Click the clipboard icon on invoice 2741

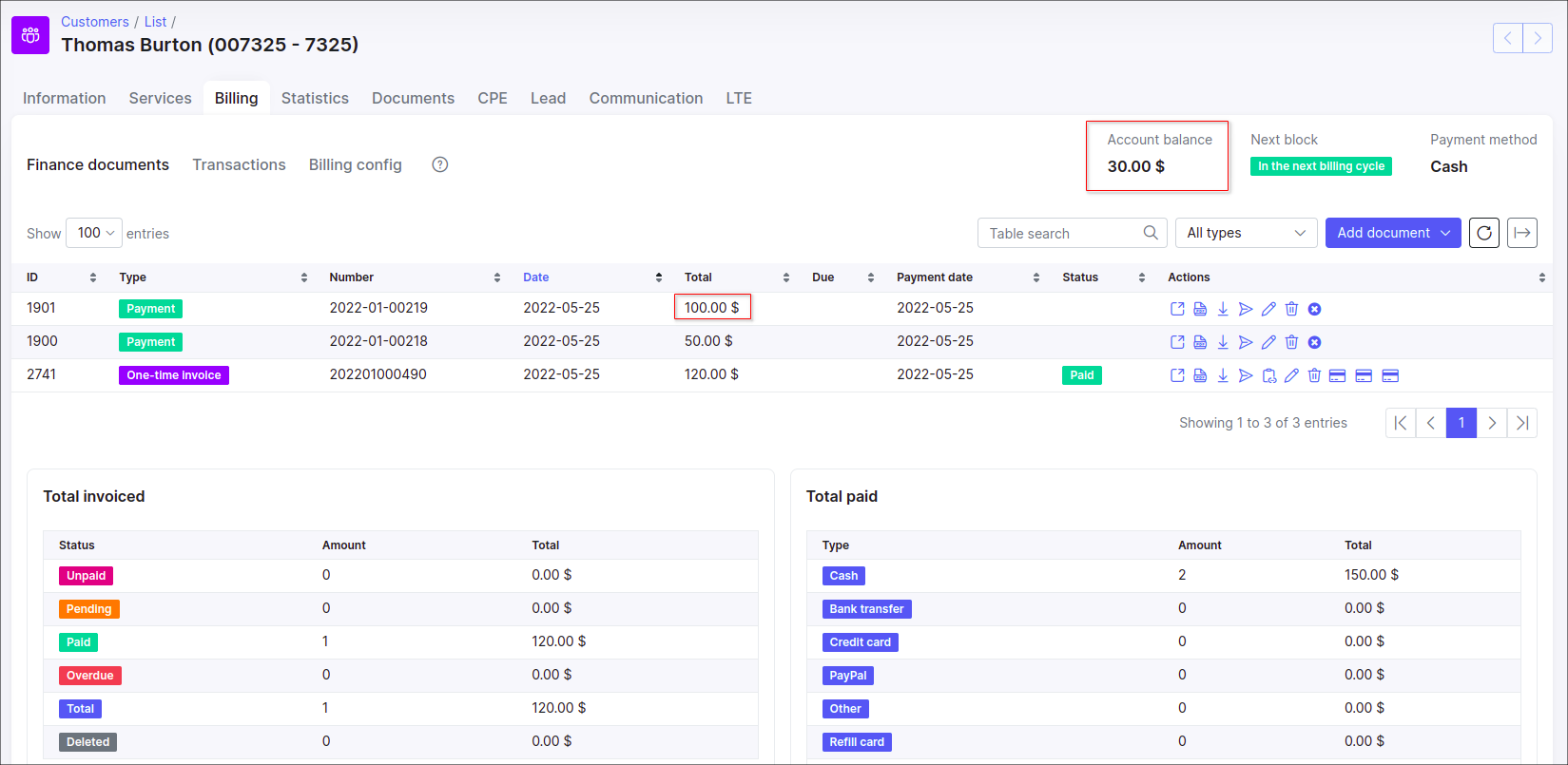click(1268, 375)
